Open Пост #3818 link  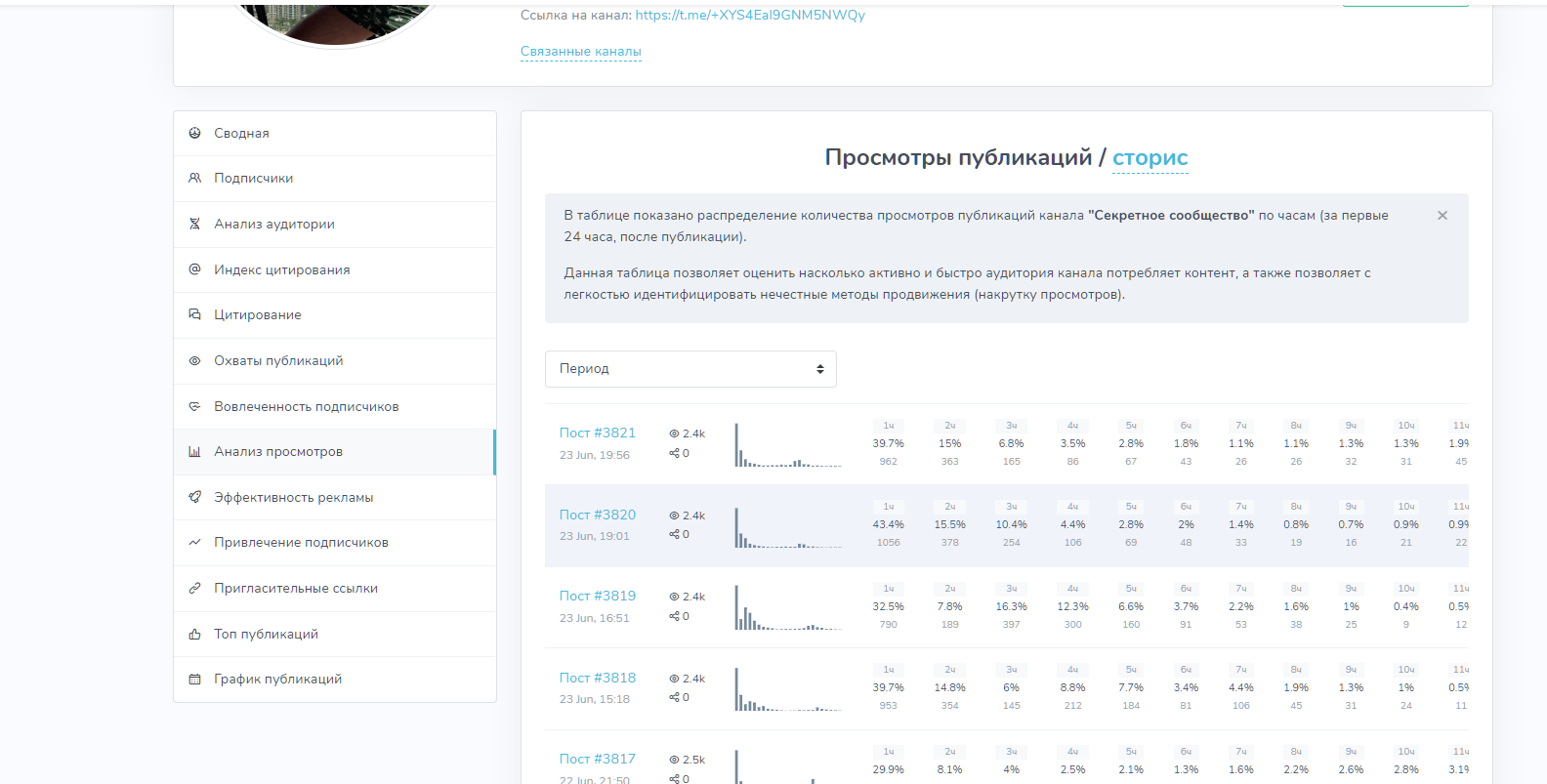[x=598, y=678]
